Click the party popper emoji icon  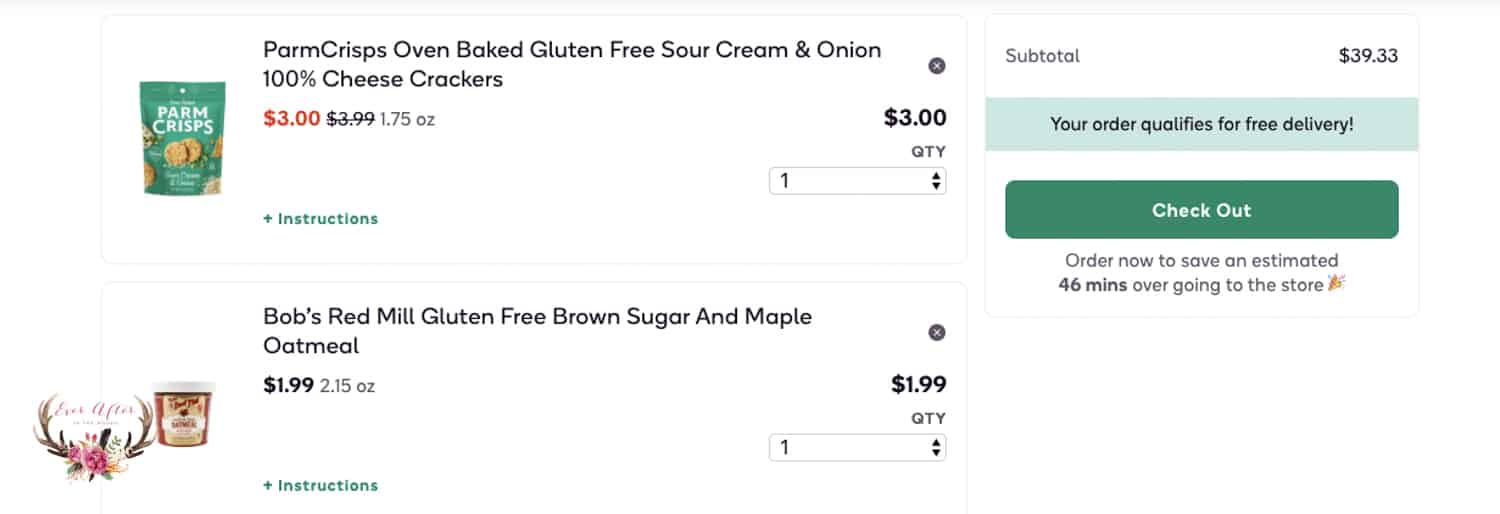[1336, 284]
